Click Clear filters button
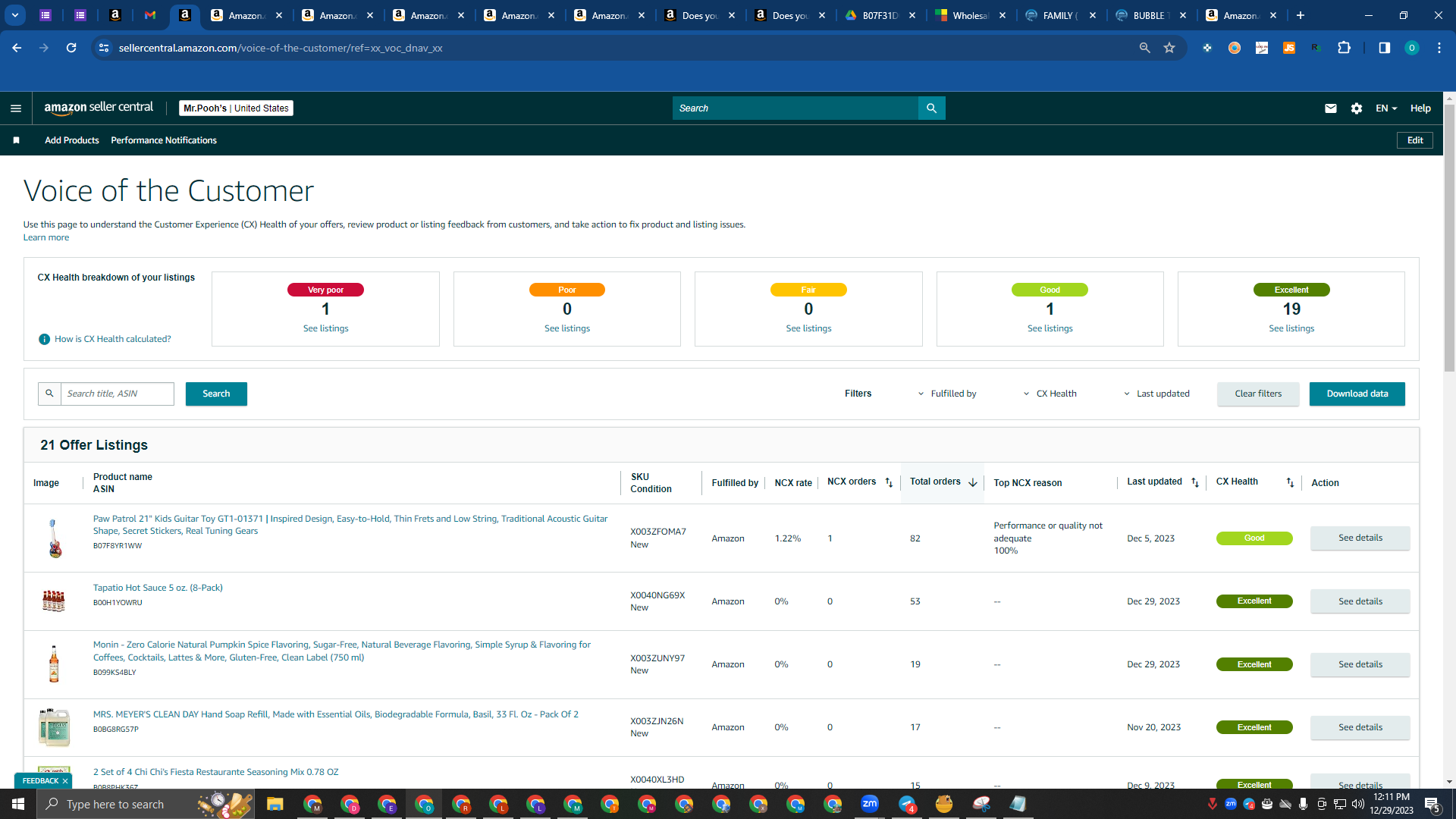Viewport: 1456px width, 819px height. tap(1258, 394)
